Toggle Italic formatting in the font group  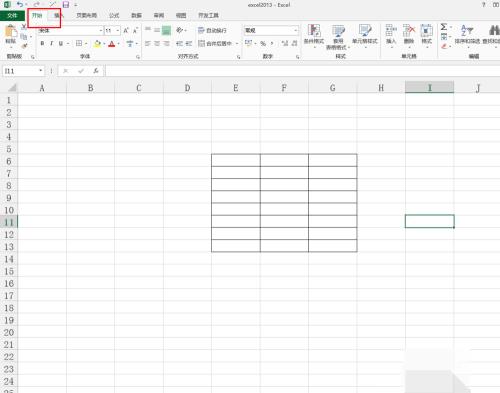[x=51, y=43]
